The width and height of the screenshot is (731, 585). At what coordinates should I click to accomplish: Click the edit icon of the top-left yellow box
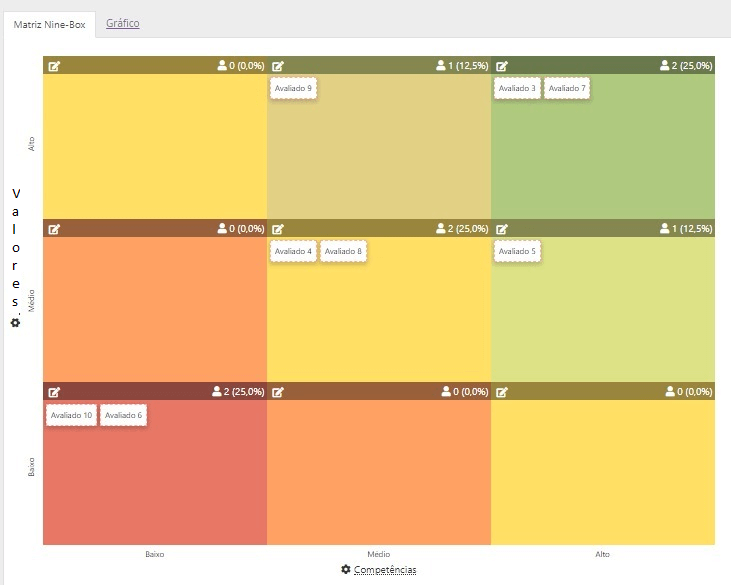pyautogui.click(x=54, y=66)
